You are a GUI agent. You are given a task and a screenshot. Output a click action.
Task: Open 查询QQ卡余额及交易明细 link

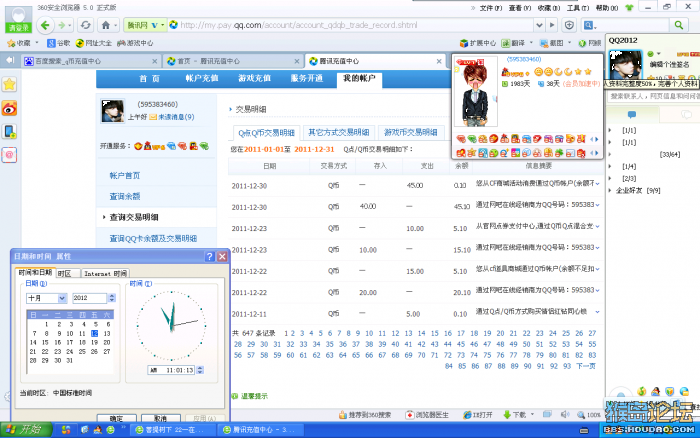(153, 238)
